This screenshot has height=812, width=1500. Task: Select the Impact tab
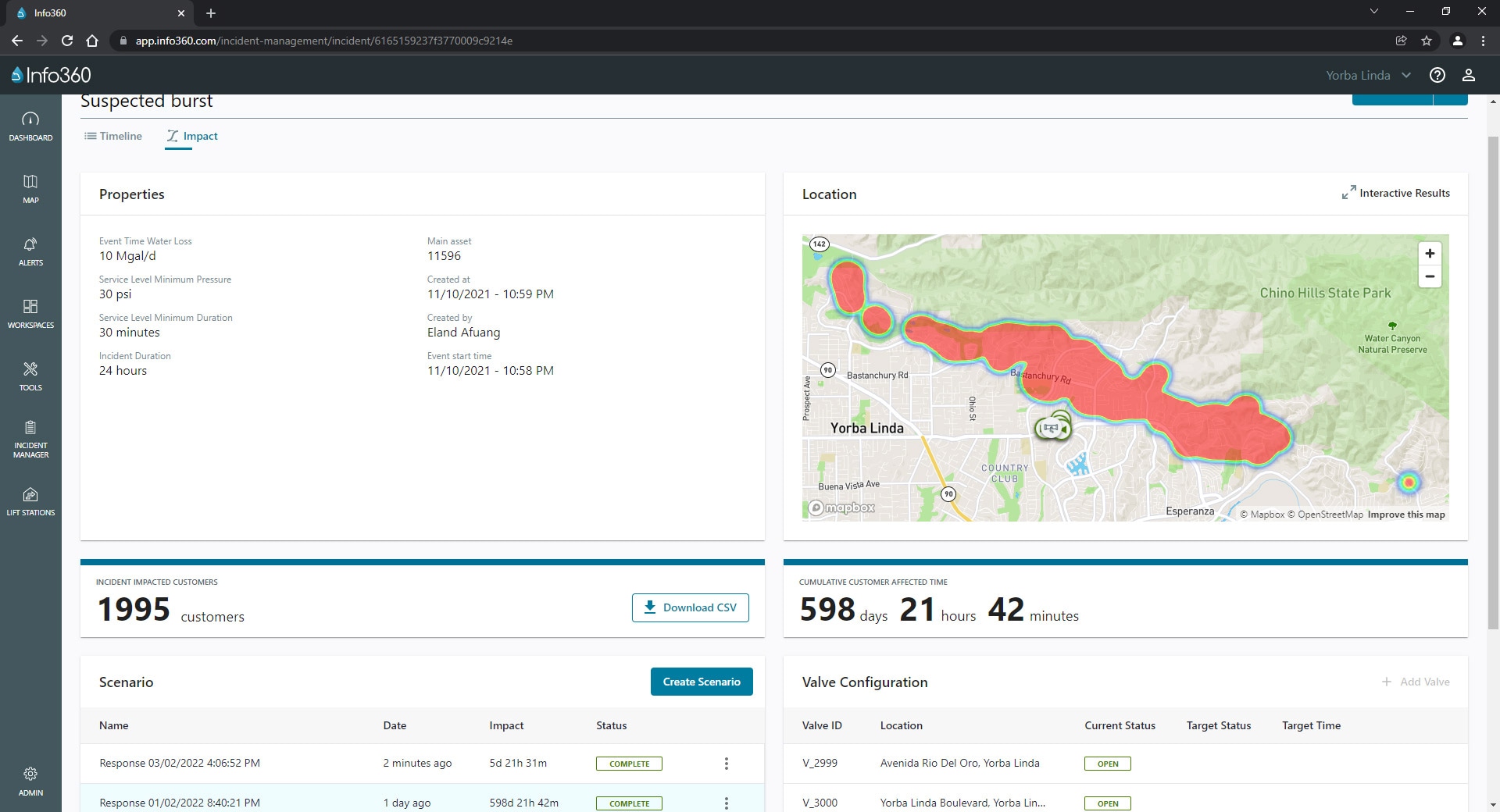tap(192, 136)
